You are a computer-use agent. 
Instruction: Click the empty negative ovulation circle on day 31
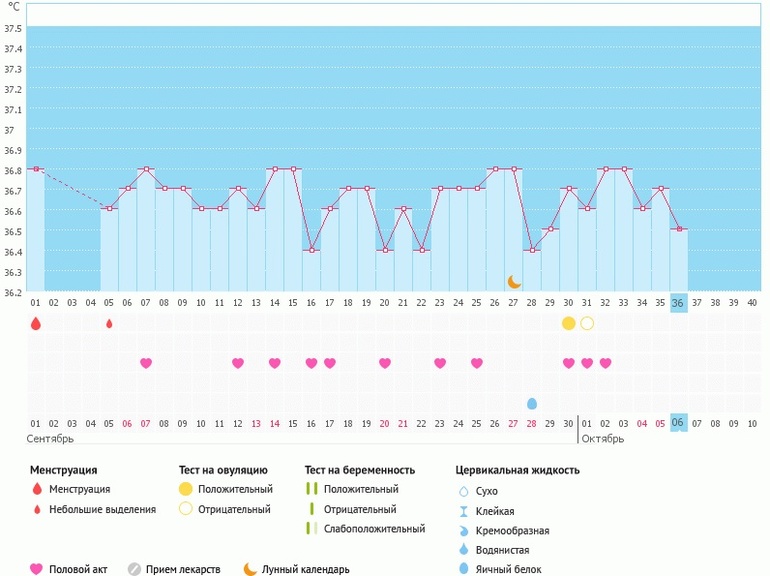(x=587, y=323)
